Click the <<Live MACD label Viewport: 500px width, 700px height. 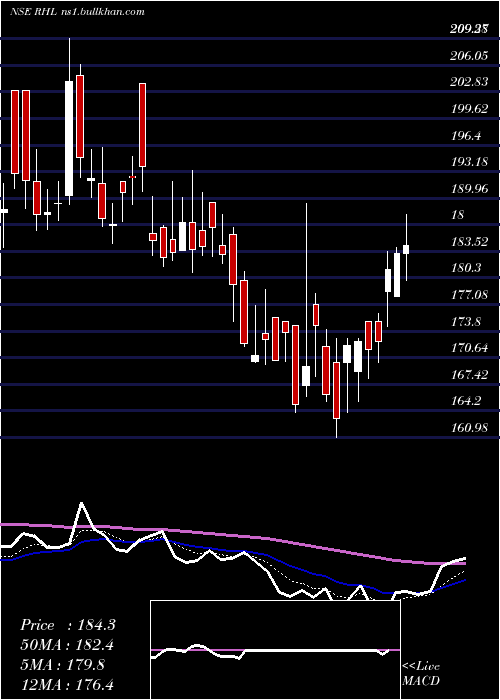421,673
